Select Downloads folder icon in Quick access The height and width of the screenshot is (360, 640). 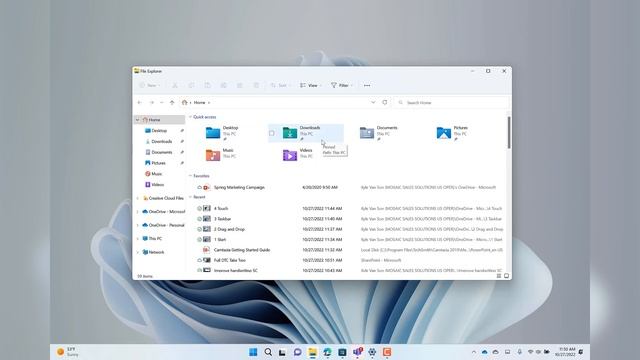[x=290, y=133]
